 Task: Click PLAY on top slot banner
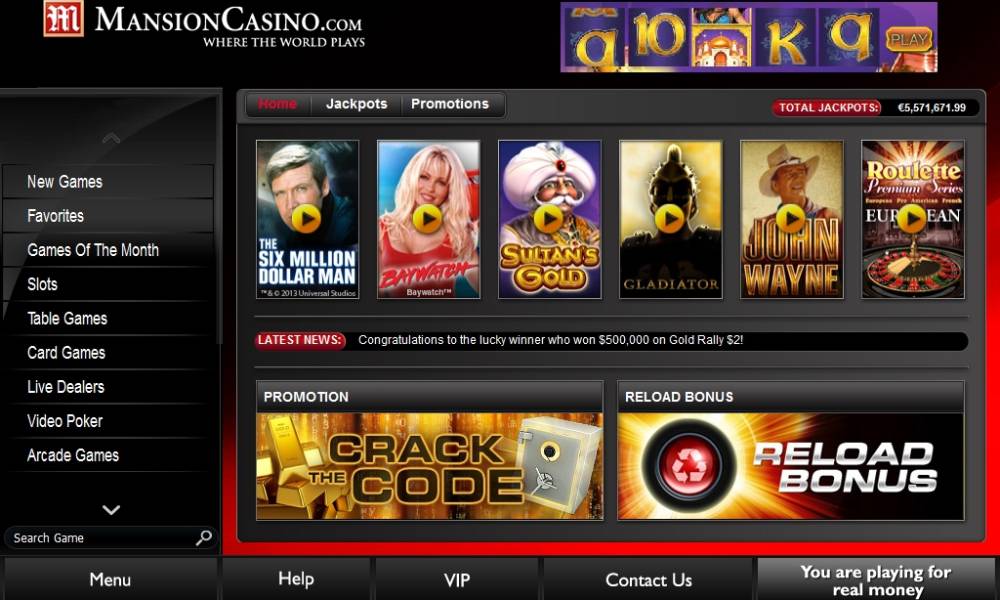point(908,40)
